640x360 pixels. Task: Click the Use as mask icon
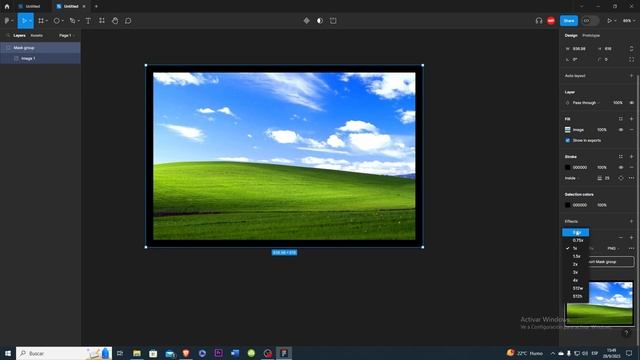pos(320,21)
